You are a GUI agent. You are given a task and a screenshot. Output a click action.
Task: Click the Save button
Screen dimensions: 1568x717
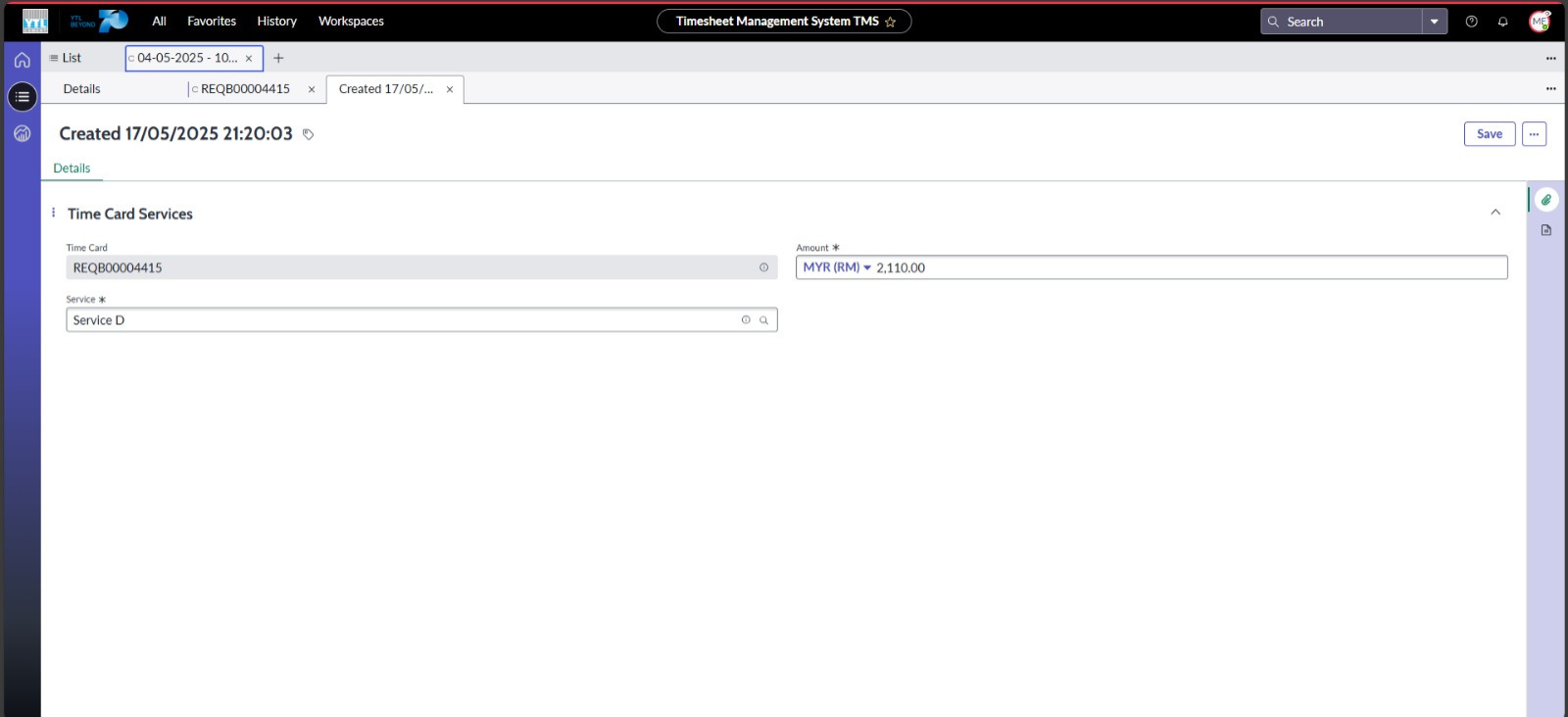pos(1489,134)
